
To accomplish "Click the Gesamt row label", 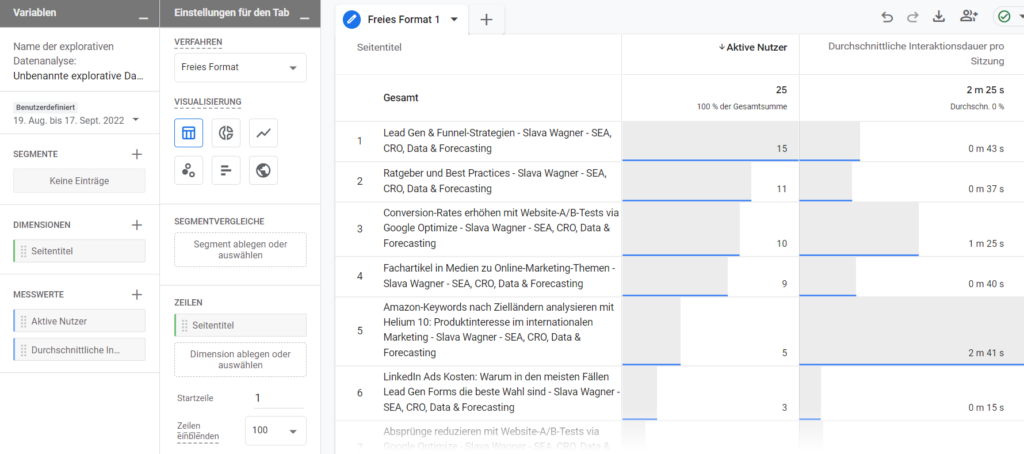I will click(x=400, y=98).
